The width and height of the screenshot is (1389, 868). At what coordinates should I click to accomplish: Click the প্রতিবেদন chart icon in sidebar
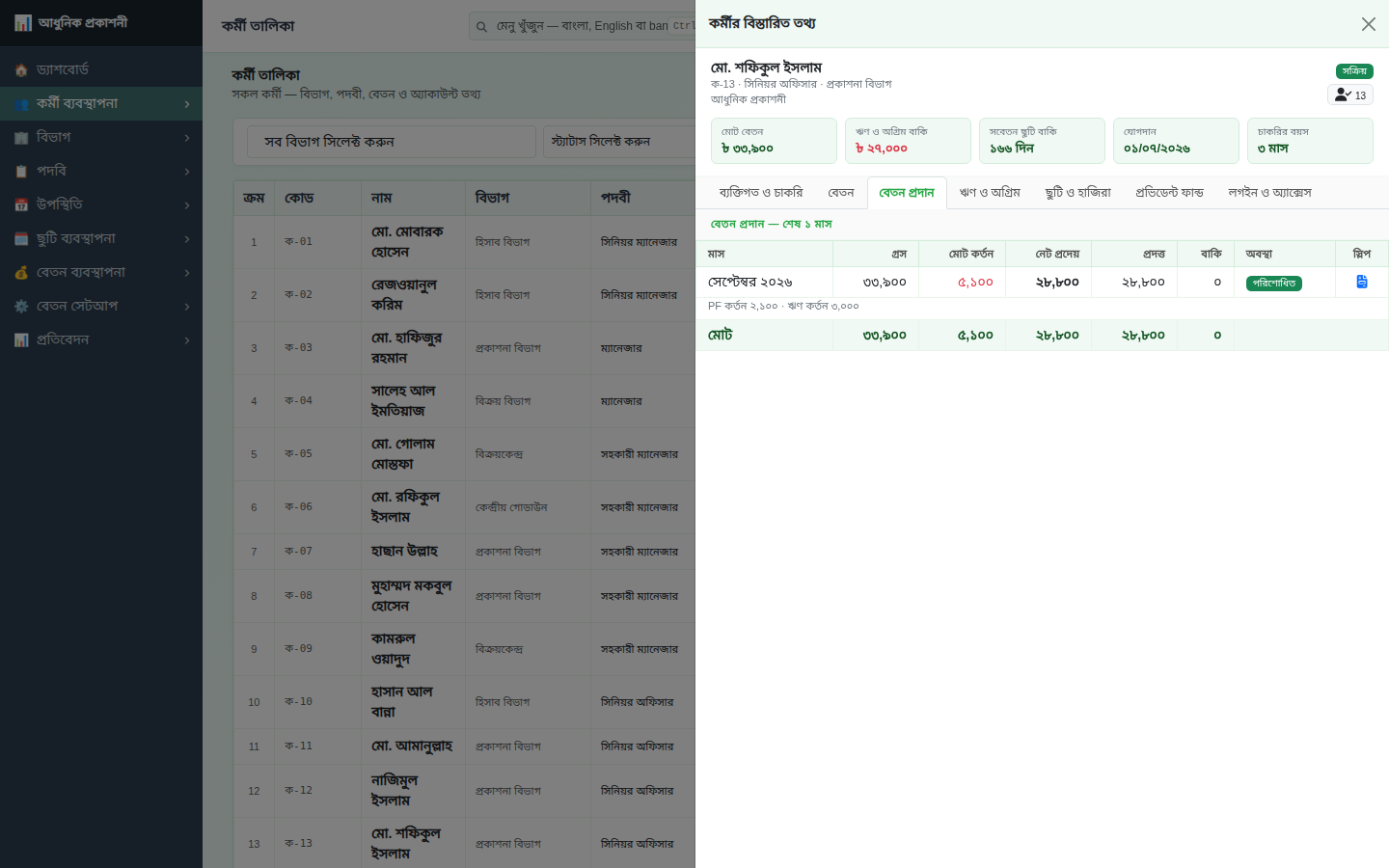pyautogui.click(x=21, y=339)
